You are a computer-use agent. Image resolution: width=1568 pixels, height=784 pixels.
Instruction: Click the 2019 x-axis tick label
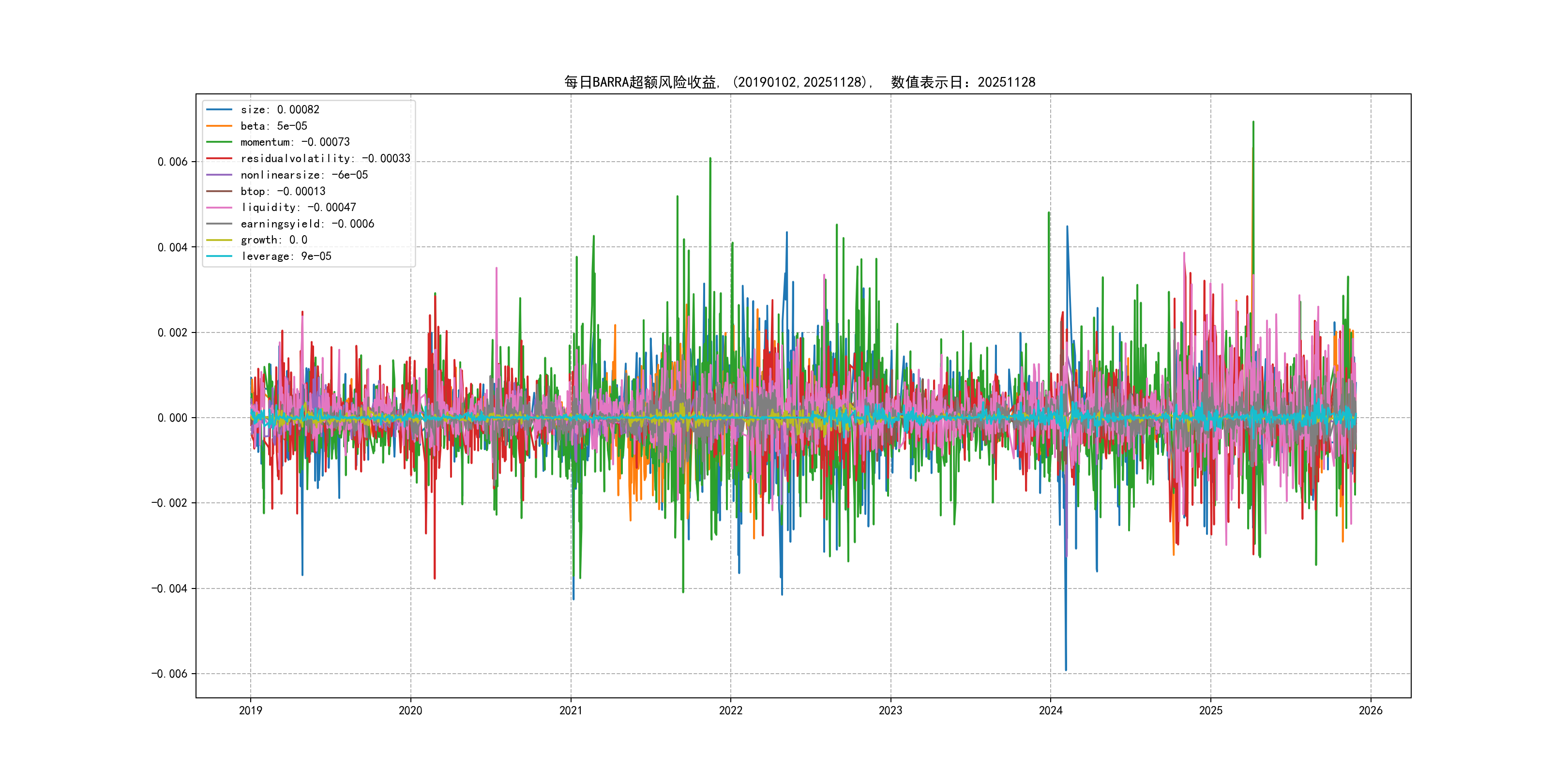[250, 710]
